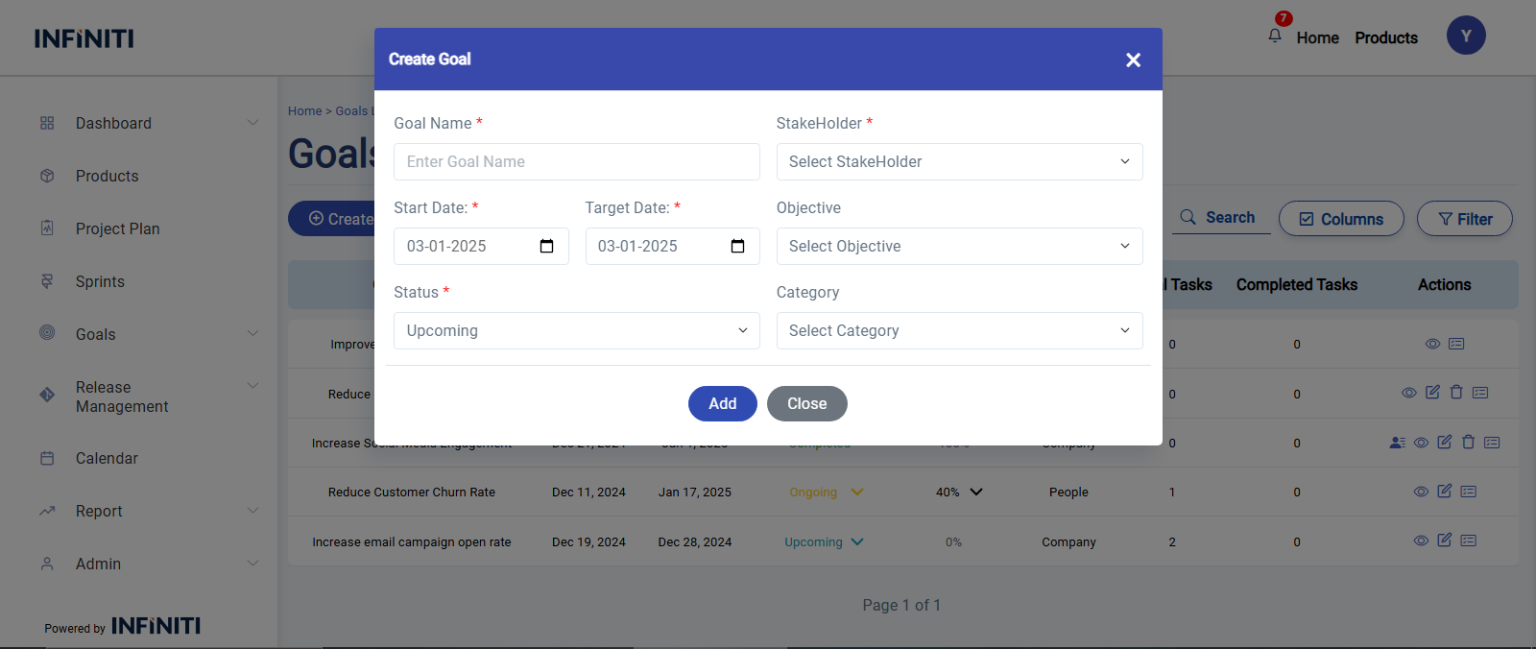The width and height of the screenshot is (1536, 649).
Task: Expand the 40% progress chevron
Action: click(976, 492)
